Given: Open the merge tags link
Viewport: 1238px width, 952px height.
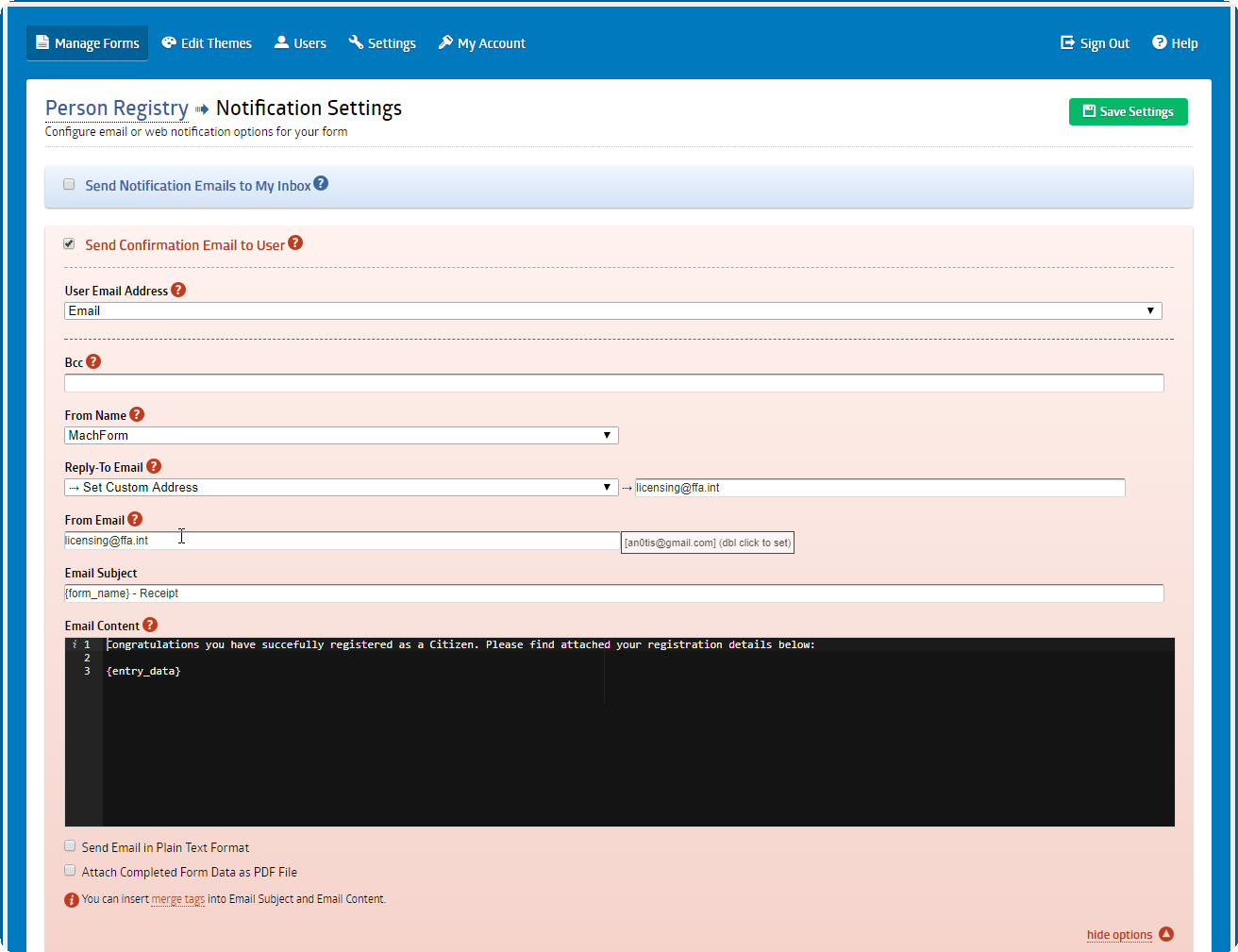Looking at the screenshot, I should click(177, 899).
